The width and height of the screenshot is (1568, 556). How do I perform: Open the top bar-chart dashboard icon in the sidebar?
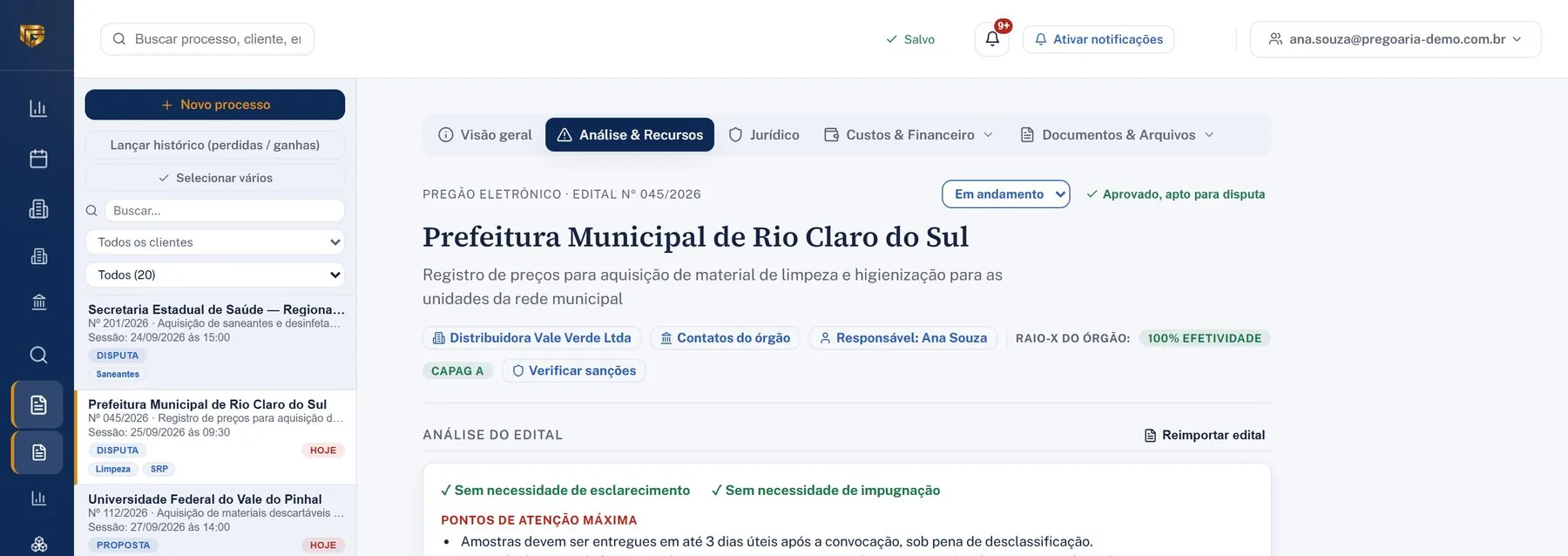click(38, 109)
